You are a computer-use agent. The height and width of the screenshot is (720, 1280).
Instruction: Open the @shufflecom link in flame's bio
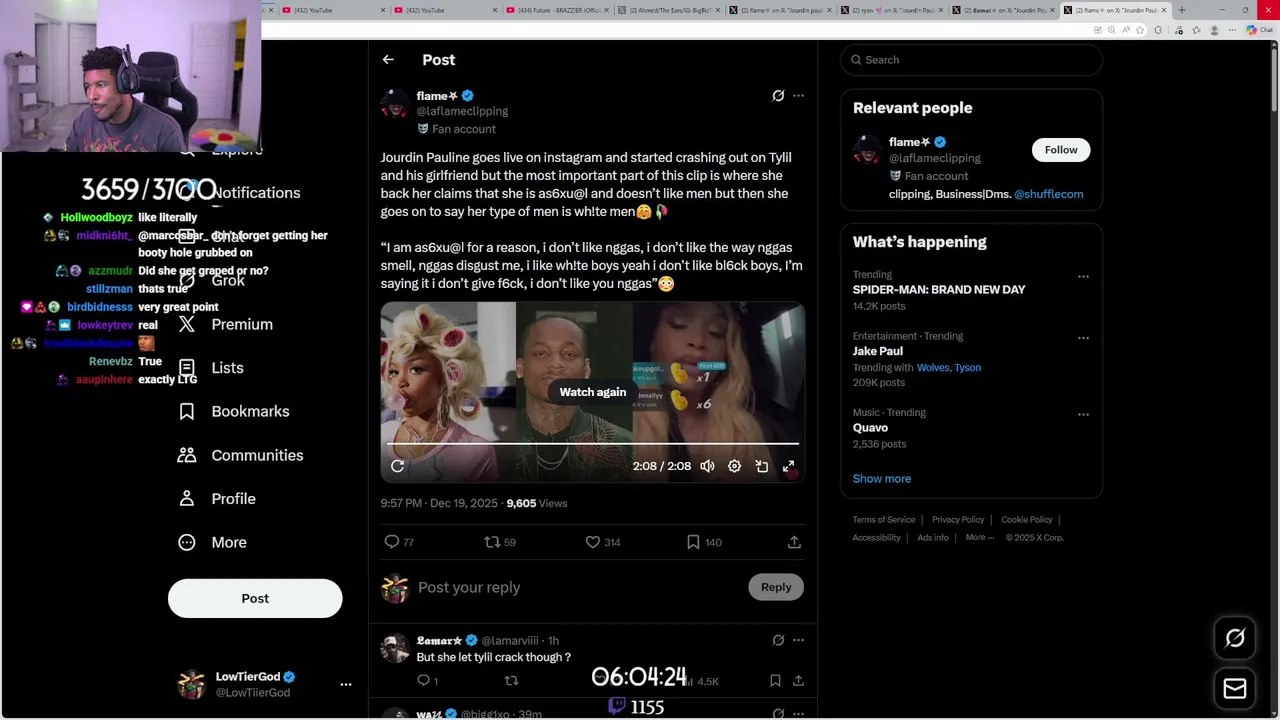click(x=1048, y=194)
